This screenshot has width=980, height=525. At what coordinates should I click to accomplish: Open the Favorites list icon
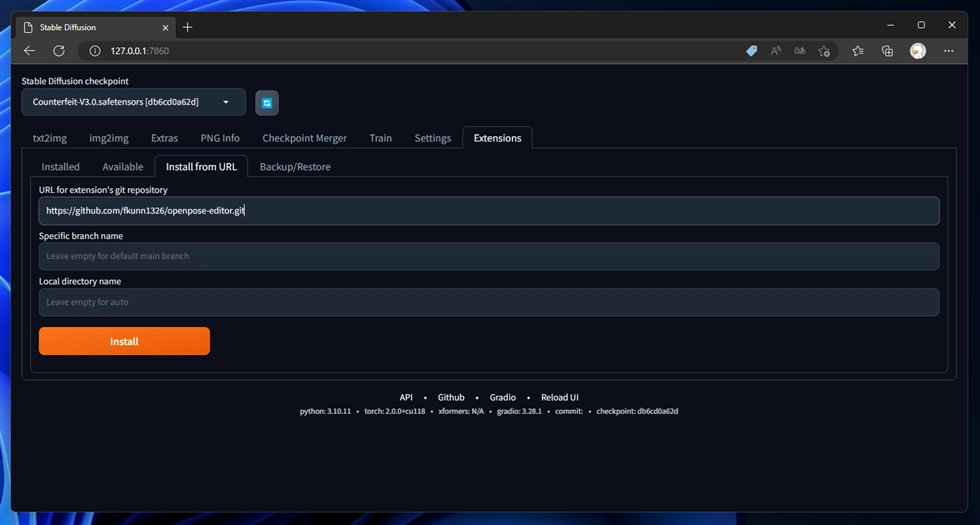coord(858,51)
